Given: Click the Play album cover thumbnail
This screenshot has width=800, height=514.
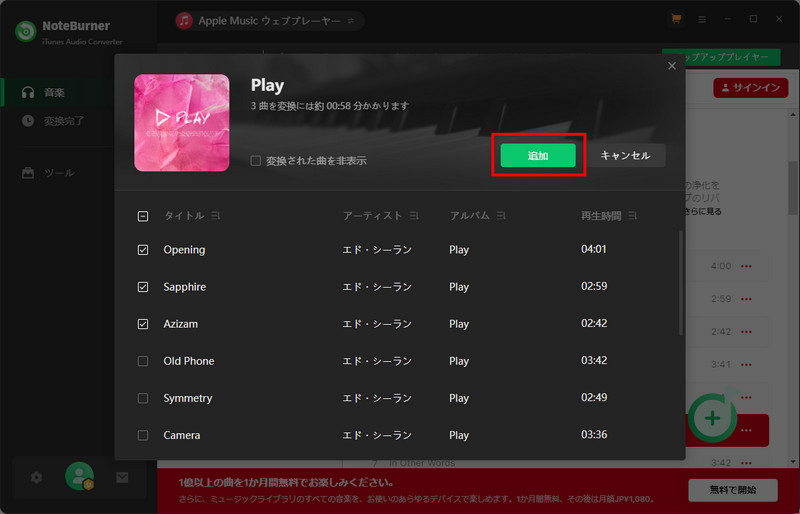Looking at the screenshot, I should (x=182, y=123).
